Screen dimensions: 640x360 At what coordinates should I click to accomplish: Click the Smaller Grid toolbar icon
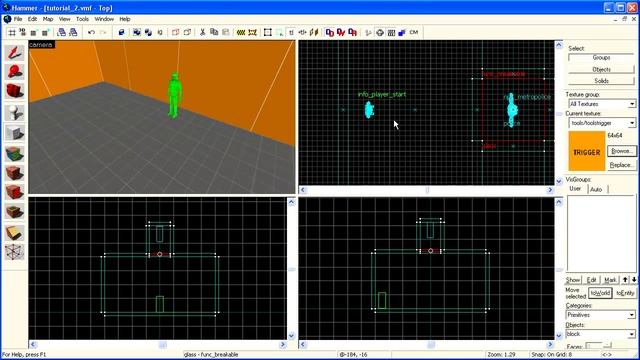coord(34,32)
